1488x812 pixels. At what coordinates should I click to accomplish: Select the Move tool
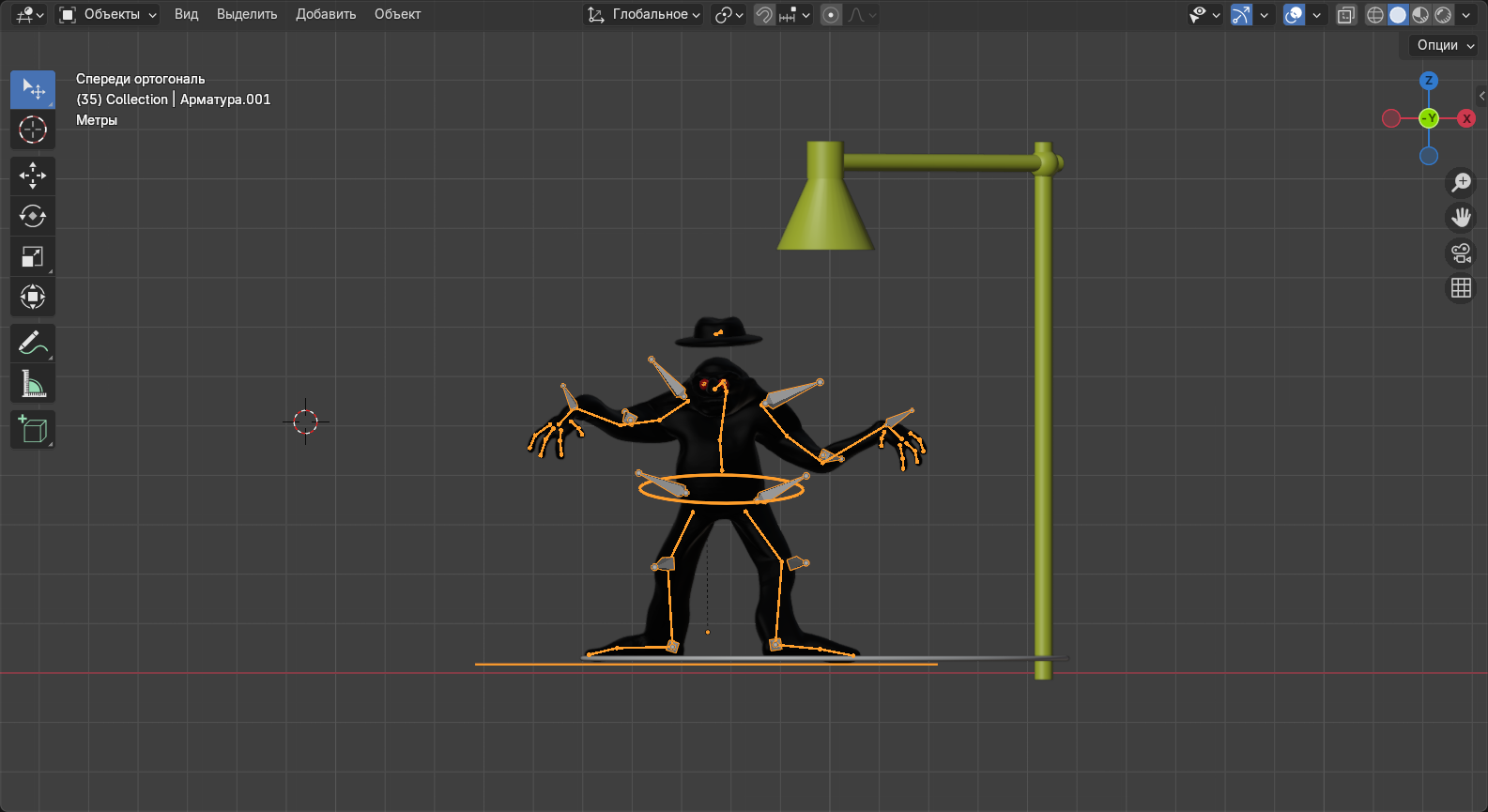pos(33,176)
